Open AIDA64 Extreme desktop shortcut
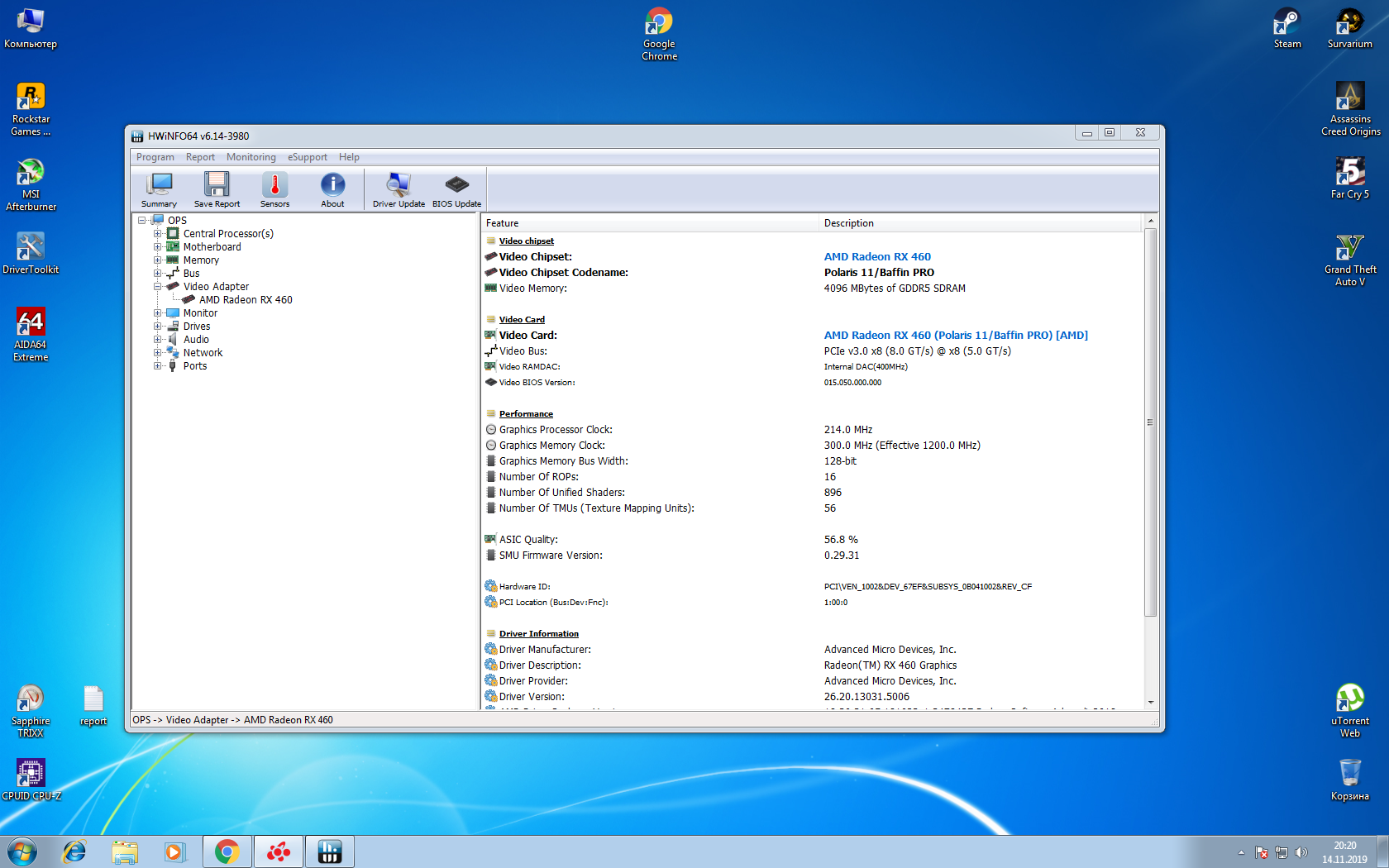The height and width of the screenshot is (868, 1389). (31, 335)
